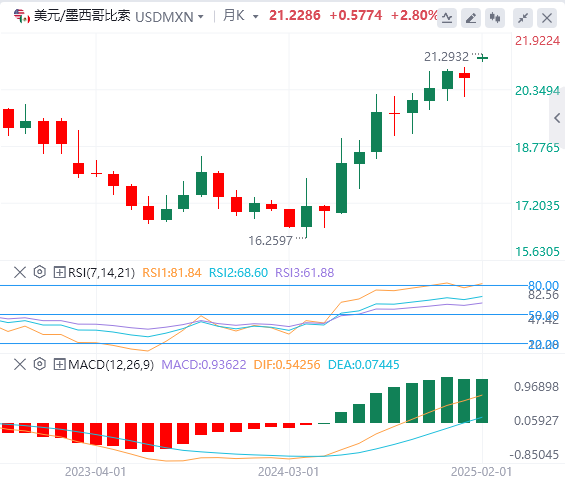Activate the pencil drawing tool icon
The height and width of the screenshot is (485, 565).
(471, 18)
